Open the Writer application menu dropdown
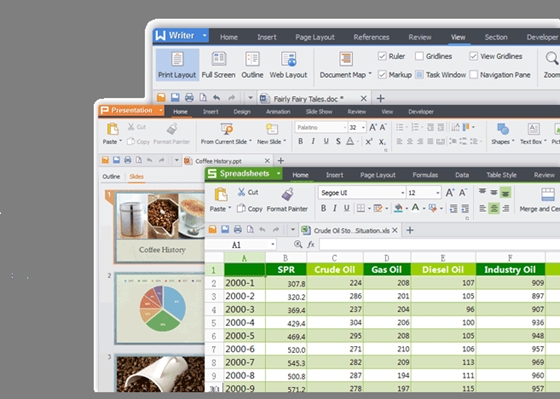The image size is (560, 399). [x=204, y=35]
